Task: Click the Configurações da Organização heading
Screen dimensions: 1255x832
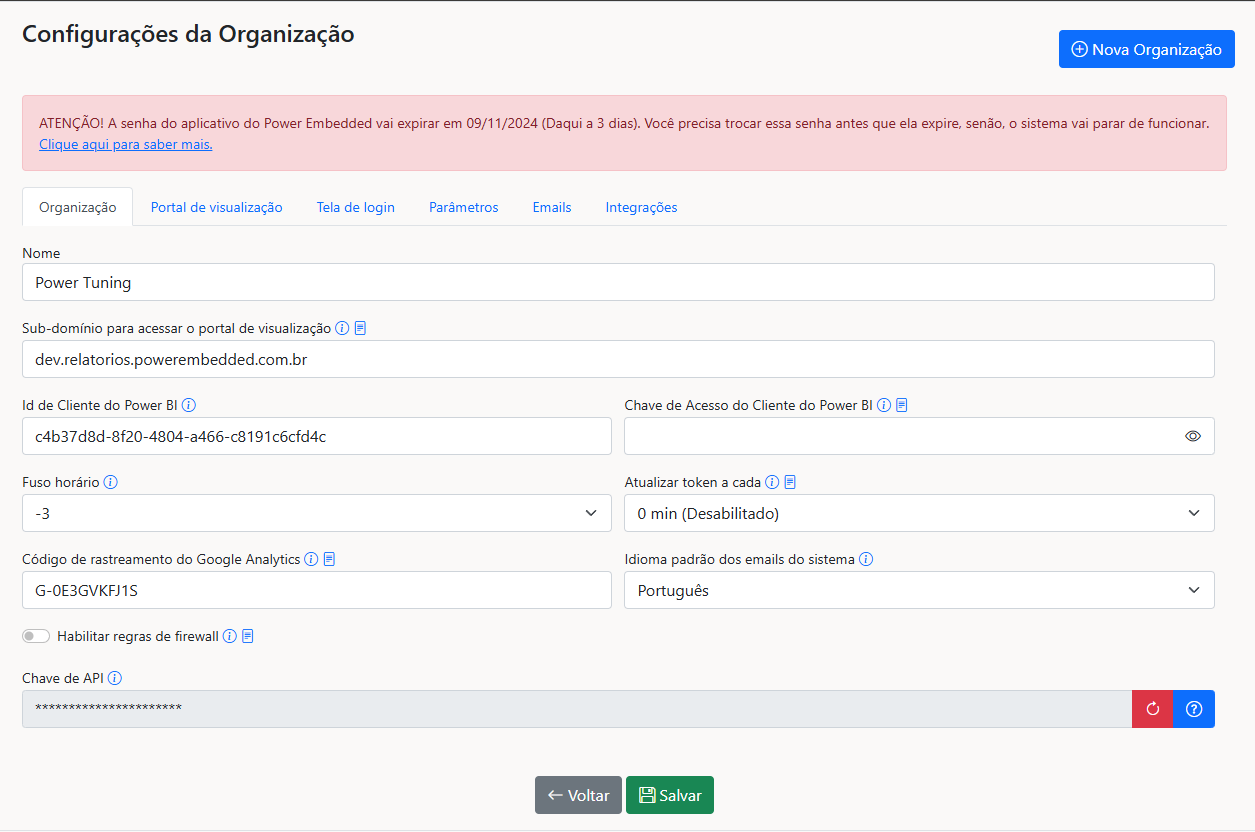Action: tap(188, 34)
